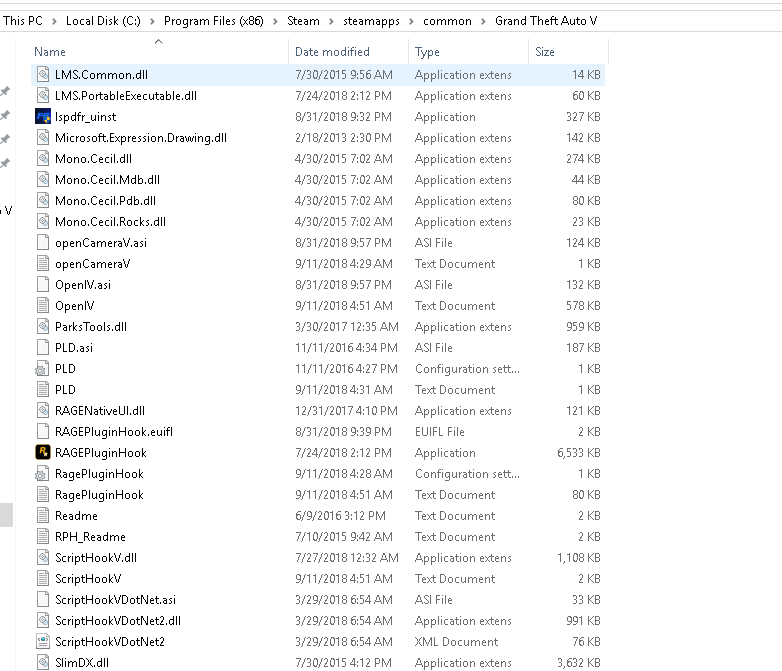Click the ScriptHookVDotNet2 XML document icon
This screenshot has width=782, height=671.
[x=43, y=642]
